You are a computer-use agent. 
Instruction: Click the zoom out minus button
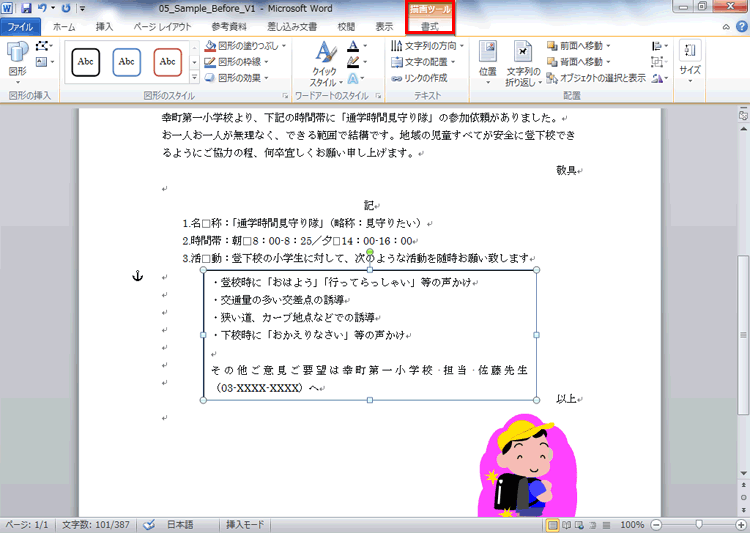pos(656,525)
